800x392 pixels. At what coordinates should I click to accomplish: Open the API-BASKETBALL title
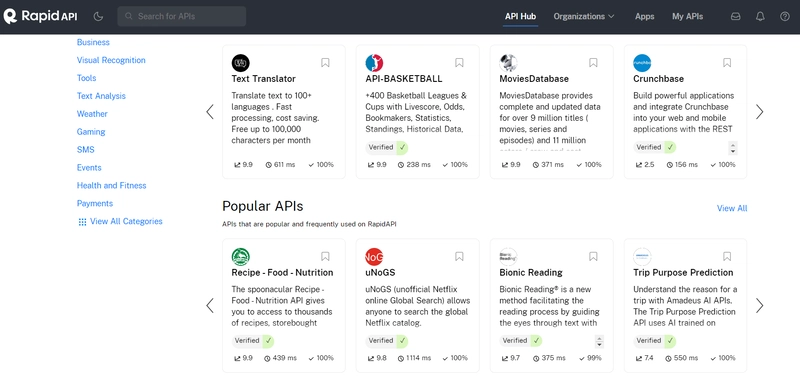[x=404, y=79]
